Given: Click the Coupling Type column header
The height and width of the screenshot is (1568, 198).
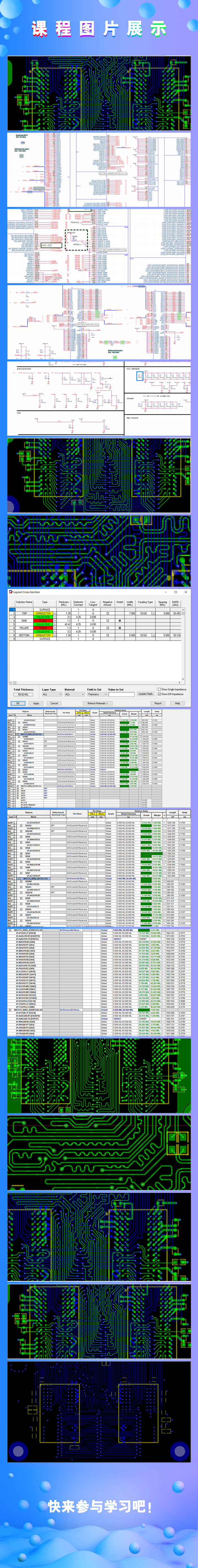Looking at the screenshot, I should point(145,603).
